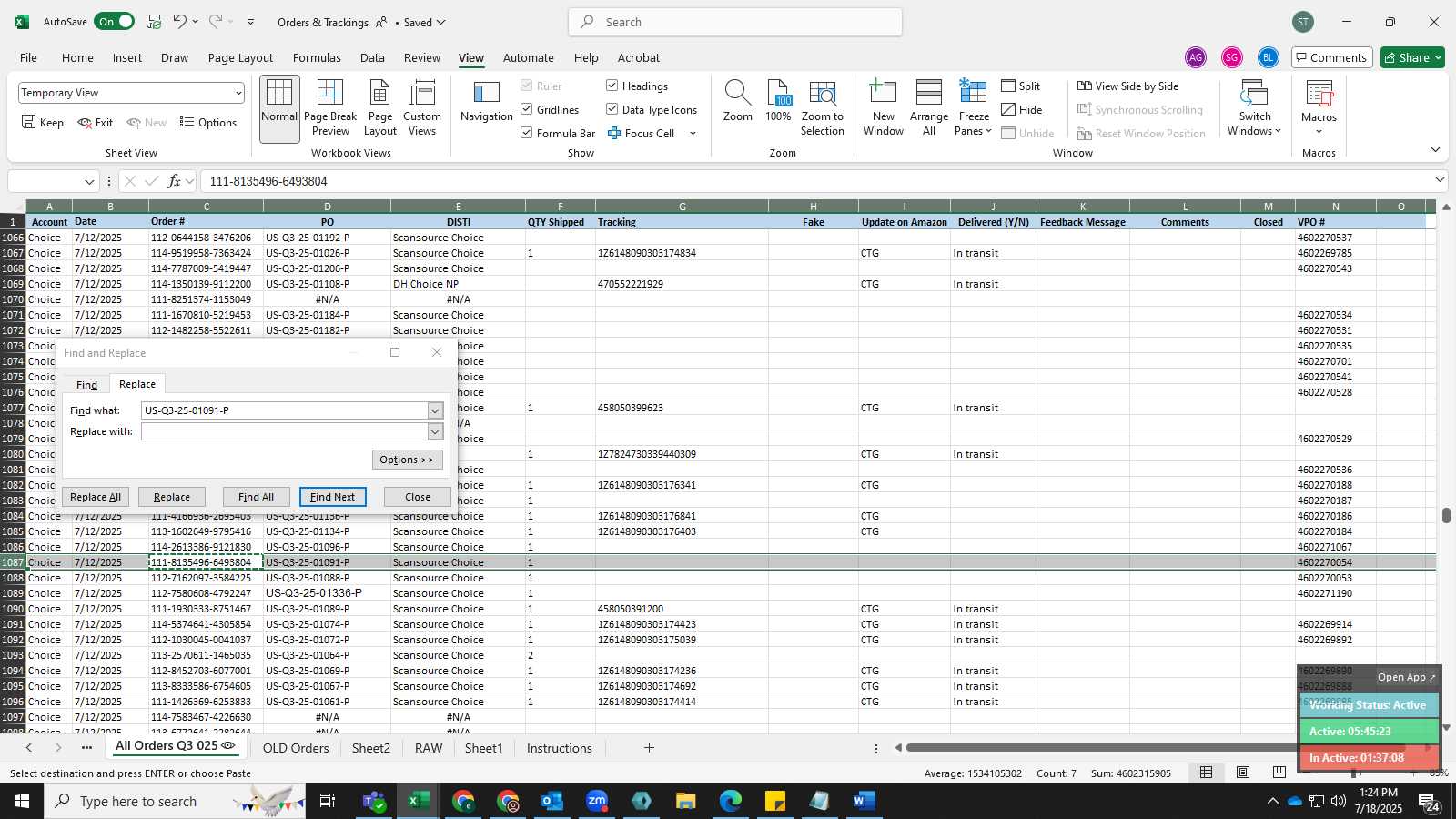
Task: Click Zoom to Selection
Action: (823, 108)
